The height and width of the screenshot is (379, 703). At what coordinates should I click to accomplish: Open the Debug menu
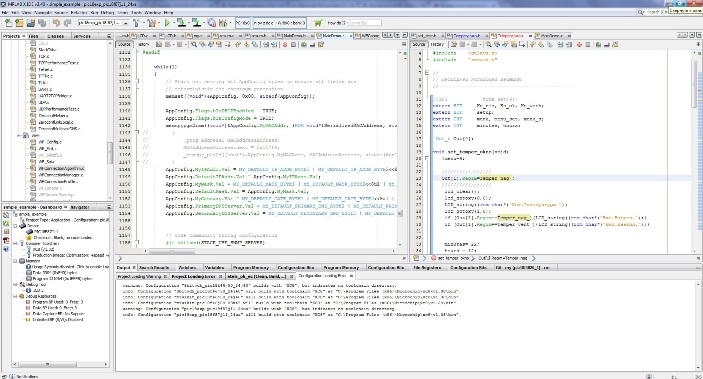(108, 13)
